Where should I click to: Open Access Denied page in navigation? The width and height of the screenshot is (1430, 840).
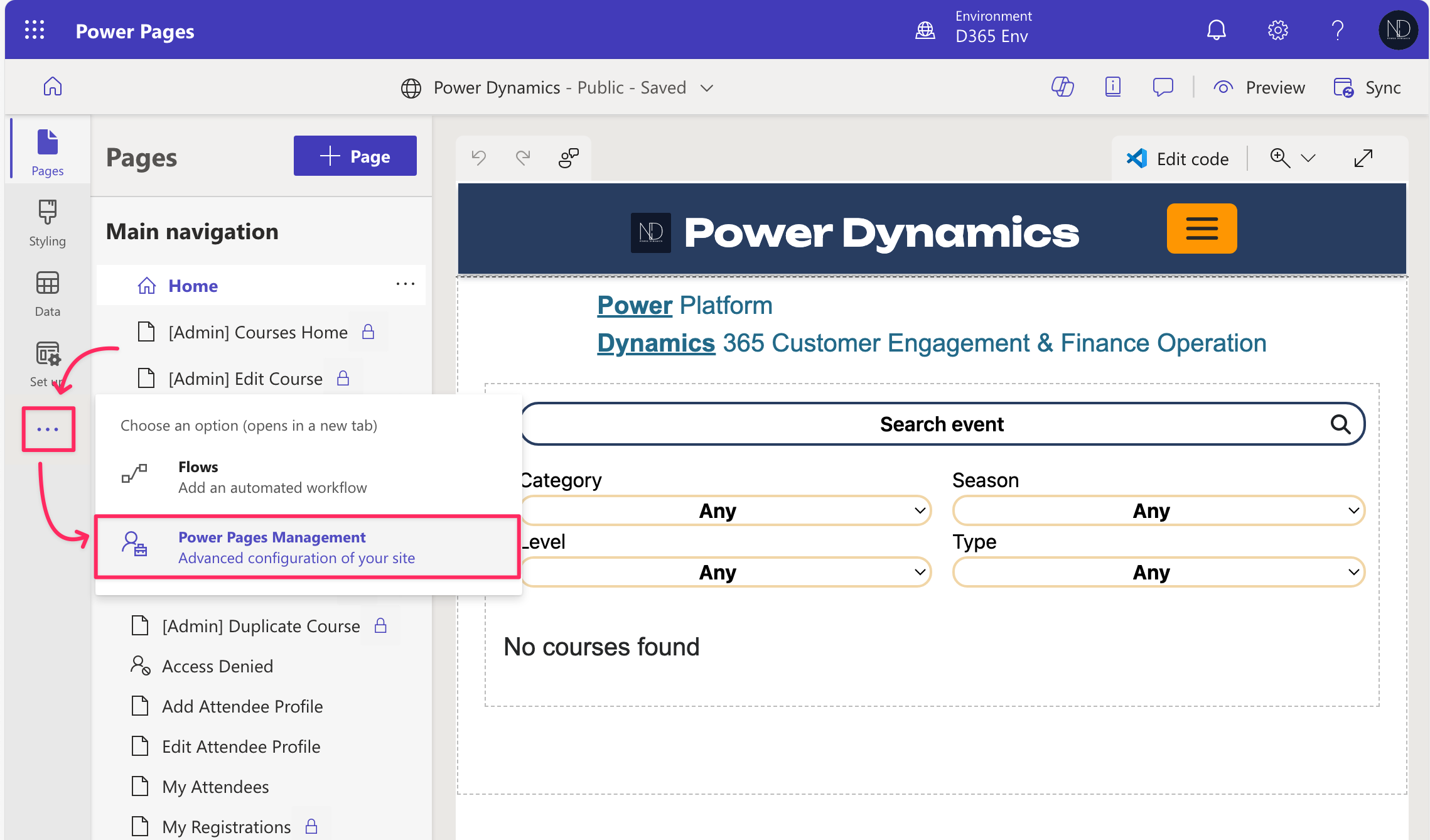tap(217, 666)
